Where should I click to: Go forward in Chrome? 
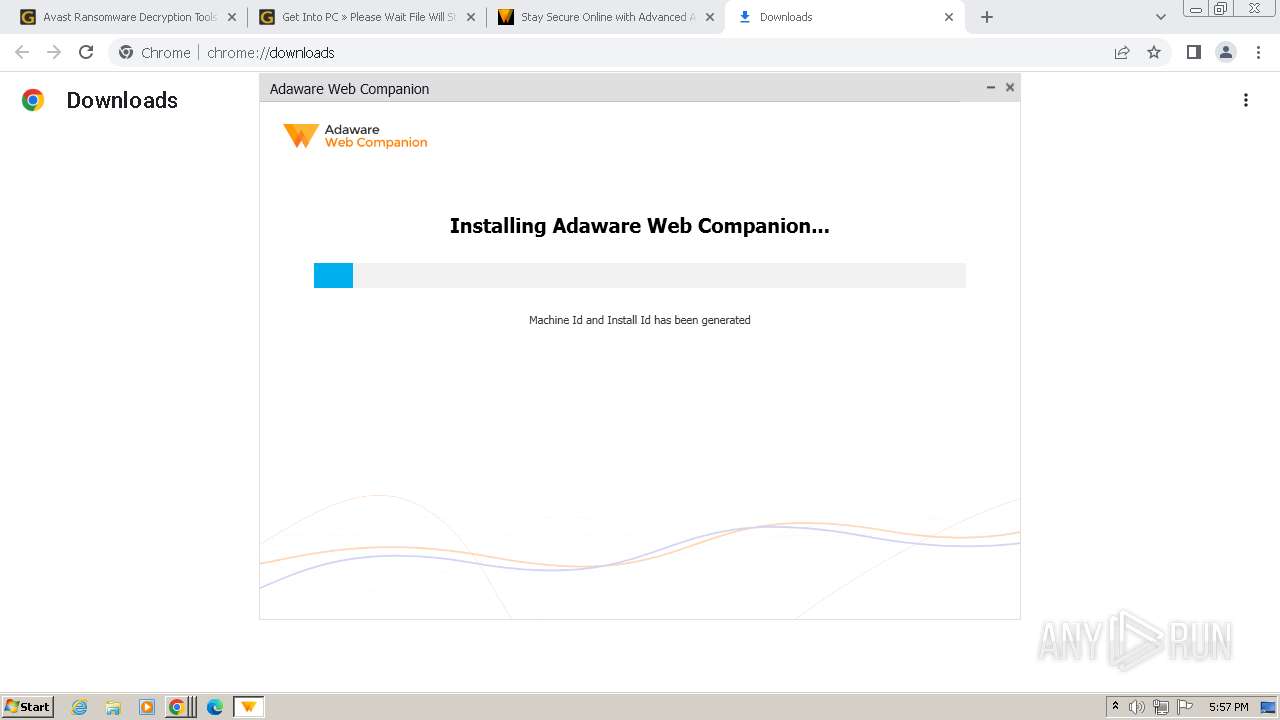click(x=54, y=52)
